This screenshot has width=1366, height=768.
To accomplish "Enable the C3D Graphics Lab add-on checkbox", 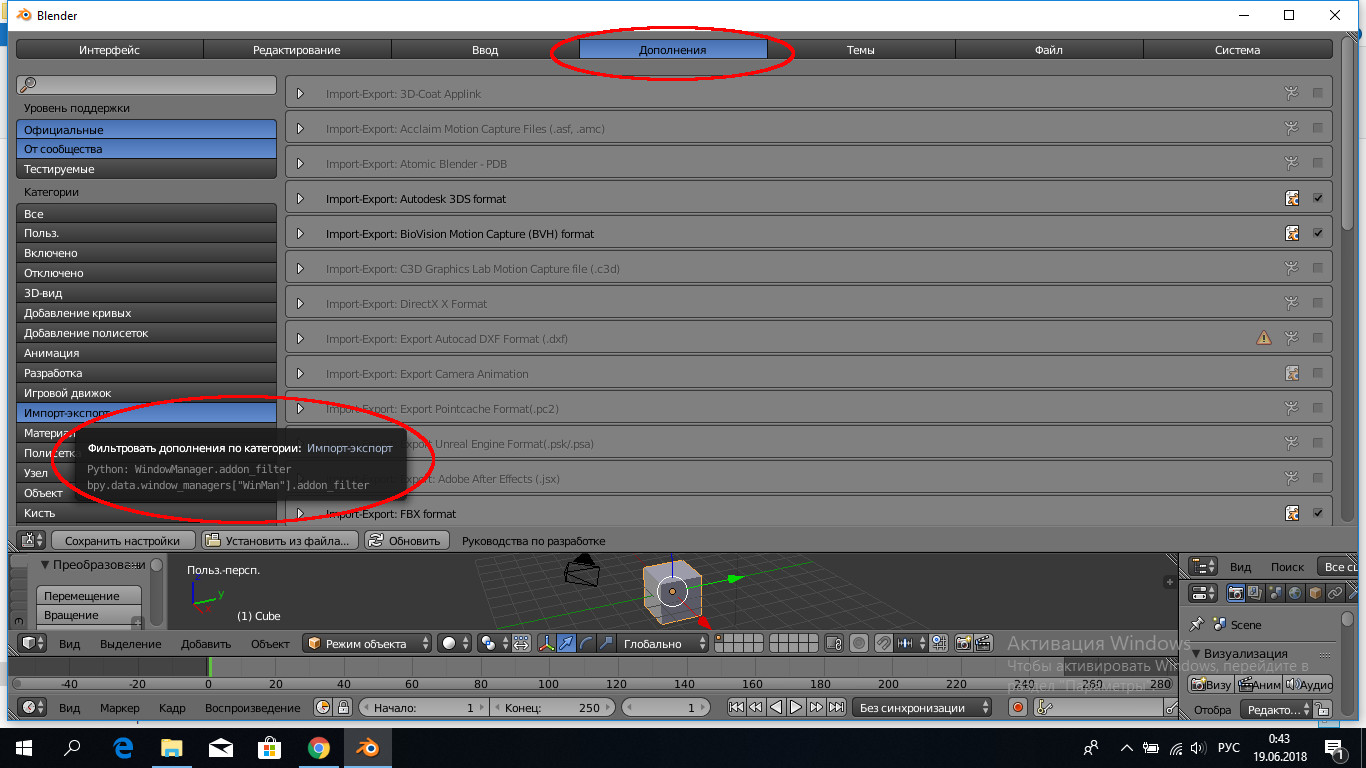I will coord(1318,268).
